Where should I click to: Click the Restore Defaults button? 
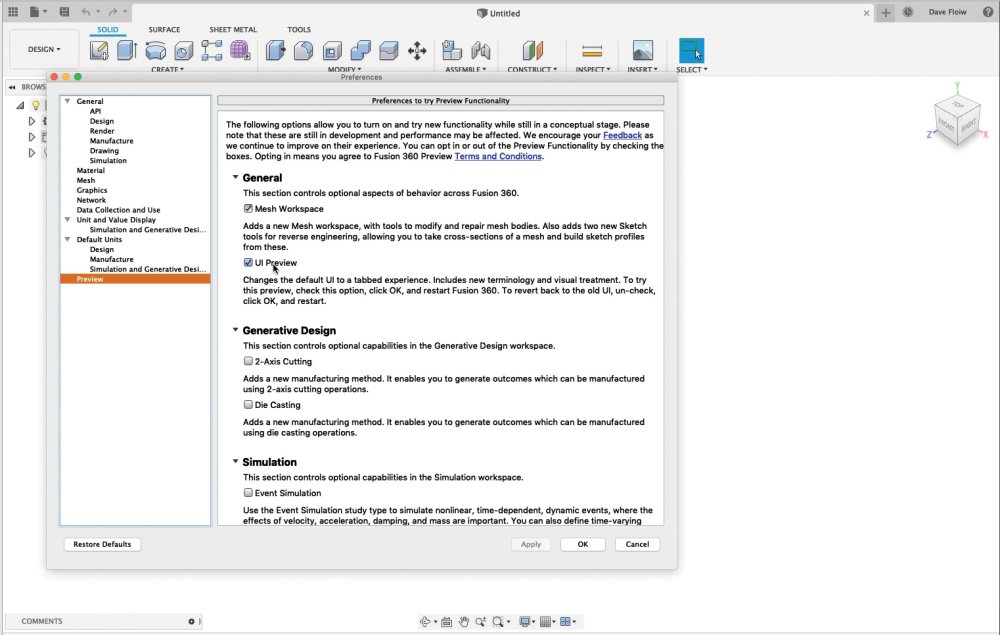[102, 544]
